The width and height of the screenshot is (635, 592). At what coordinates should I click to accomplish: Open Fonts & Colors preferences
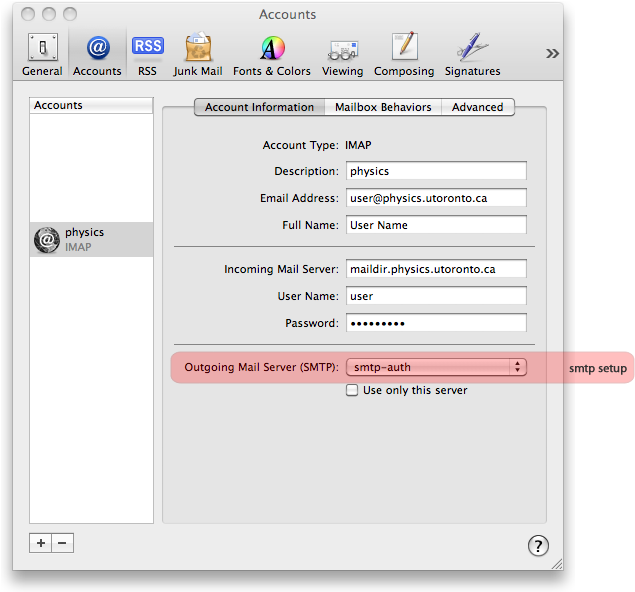pos(272,55)
